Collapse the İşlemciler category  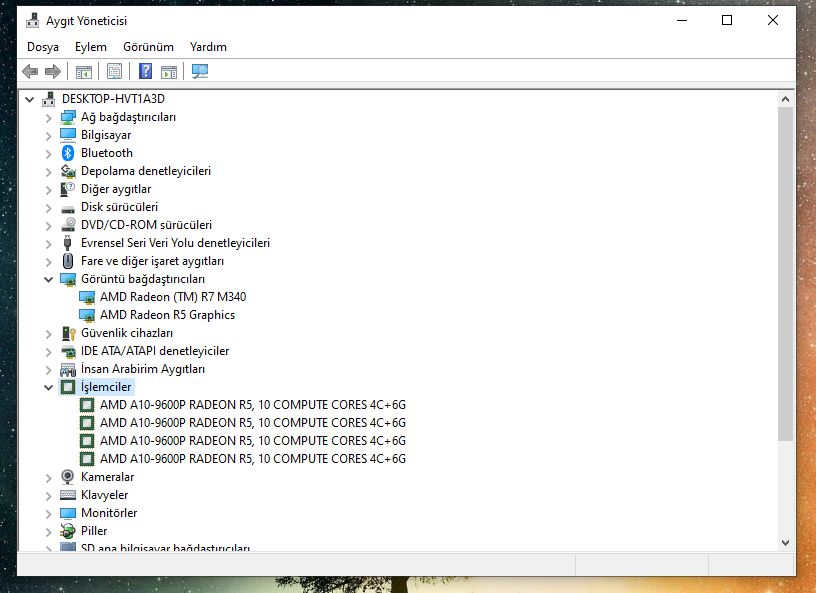click(x=48, y=387)
